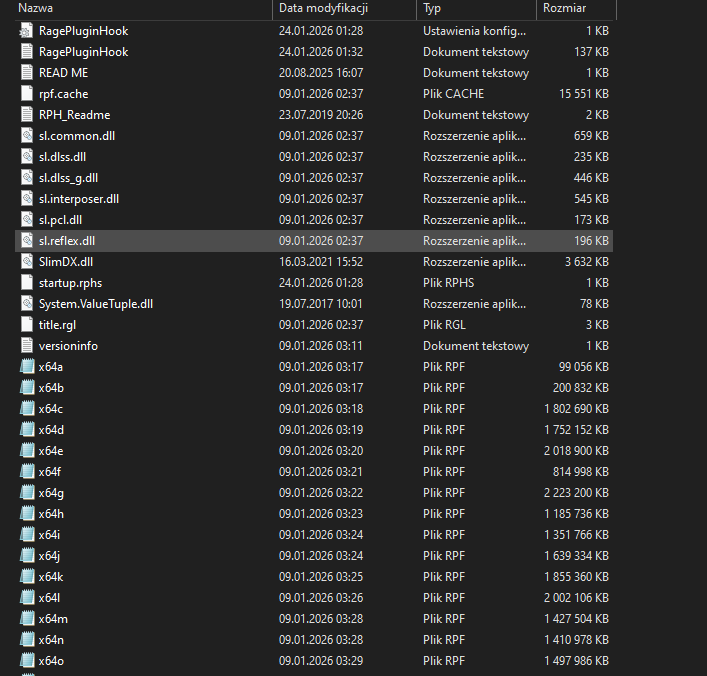Click the System.ValueTuple.dll icon
This screenshot has width=707, height=676.
tap(27, 304)
